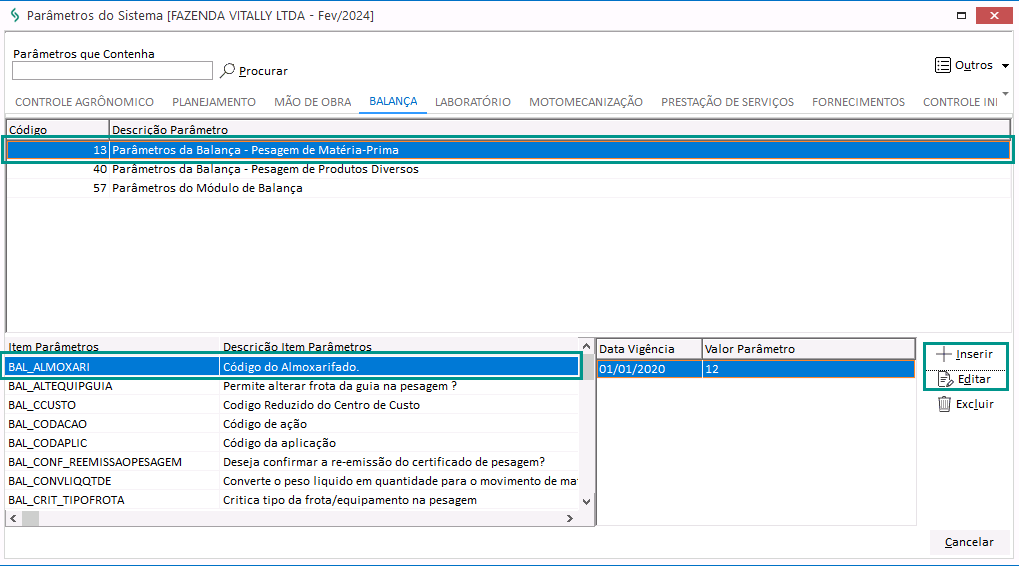Click the Data Vigência column header
The image size is (1019, 566).
click(x=649, y=349)
